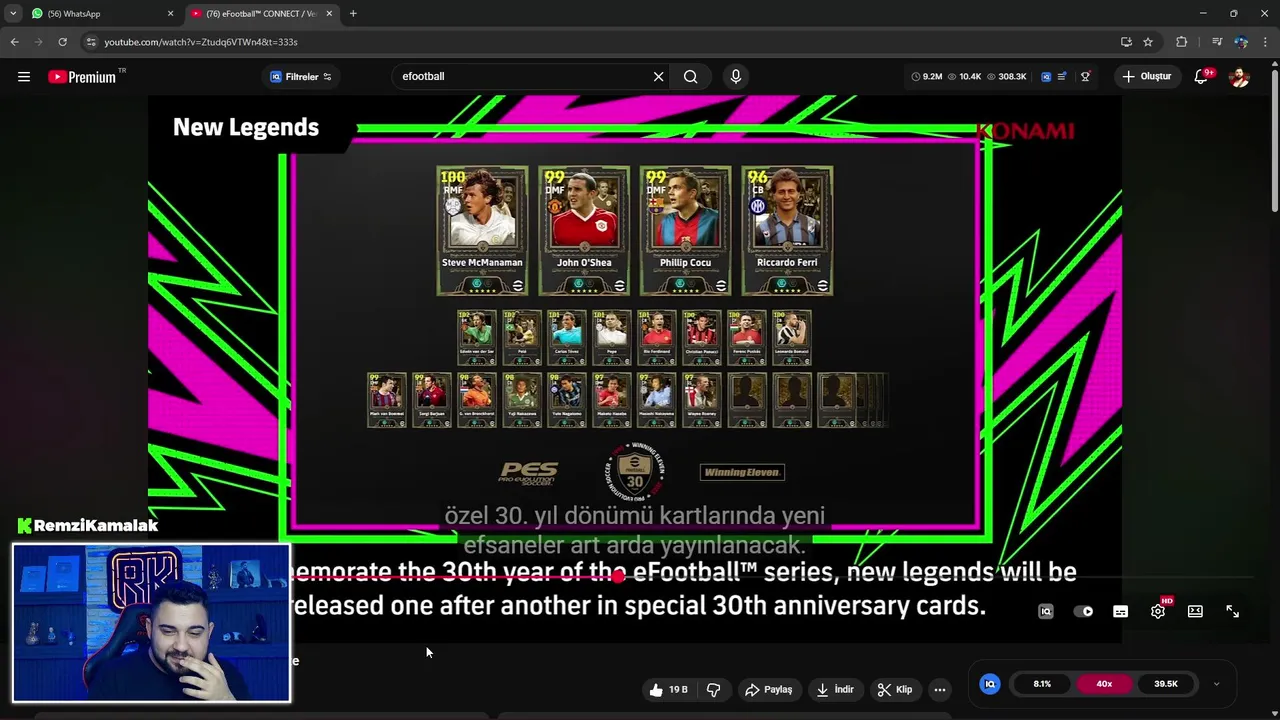Click the red 40x vidIQ stat pill
Screen dimensions: 1280x720
(x=1104, y=684)
